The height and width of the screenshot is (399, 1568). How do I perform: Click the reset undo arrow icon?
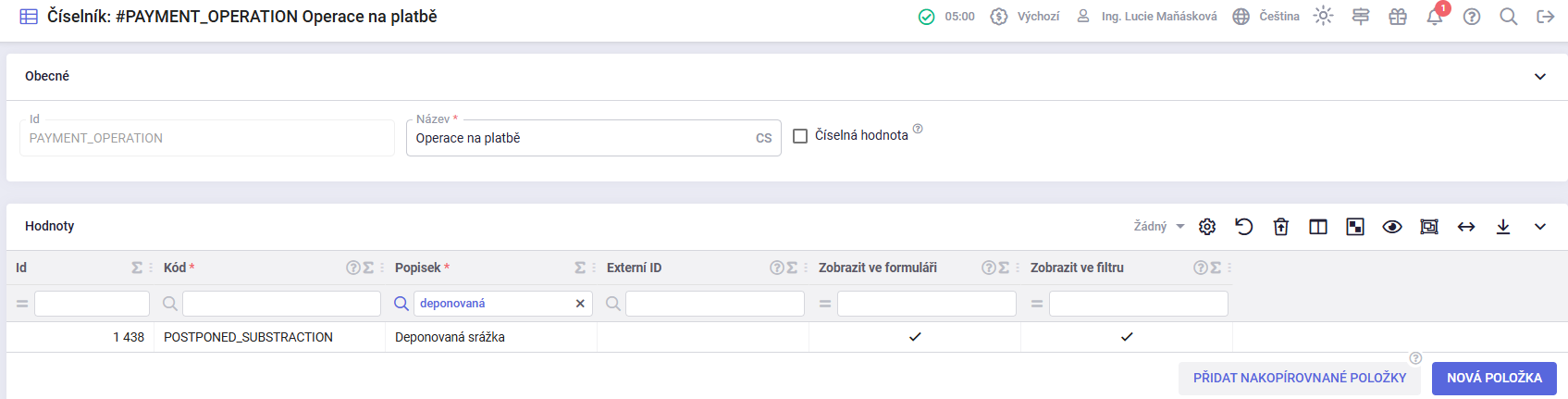[1244, 227]
